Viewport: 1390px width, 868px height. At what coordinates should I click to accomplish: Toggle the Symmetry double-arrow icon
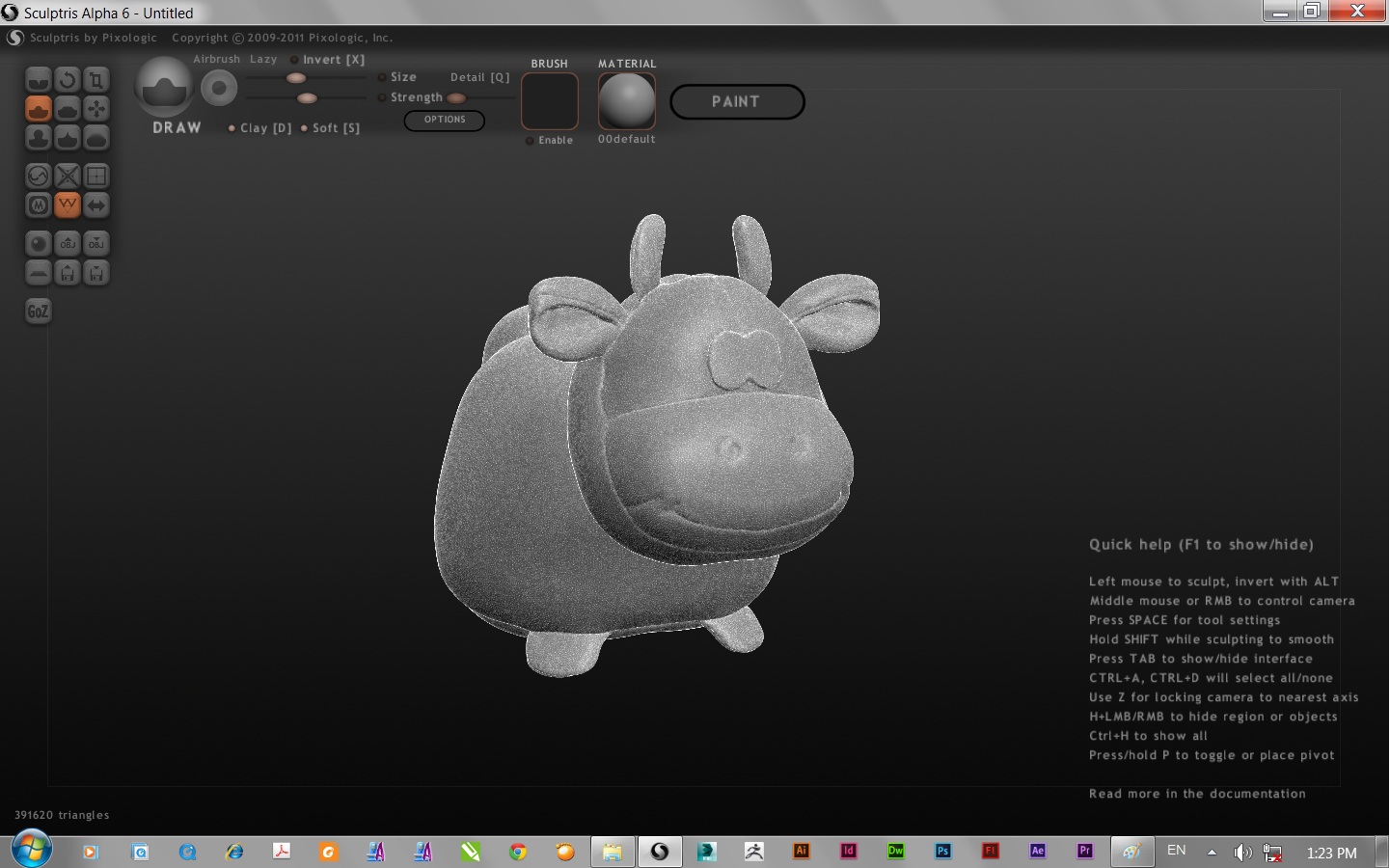coord(96,205)
